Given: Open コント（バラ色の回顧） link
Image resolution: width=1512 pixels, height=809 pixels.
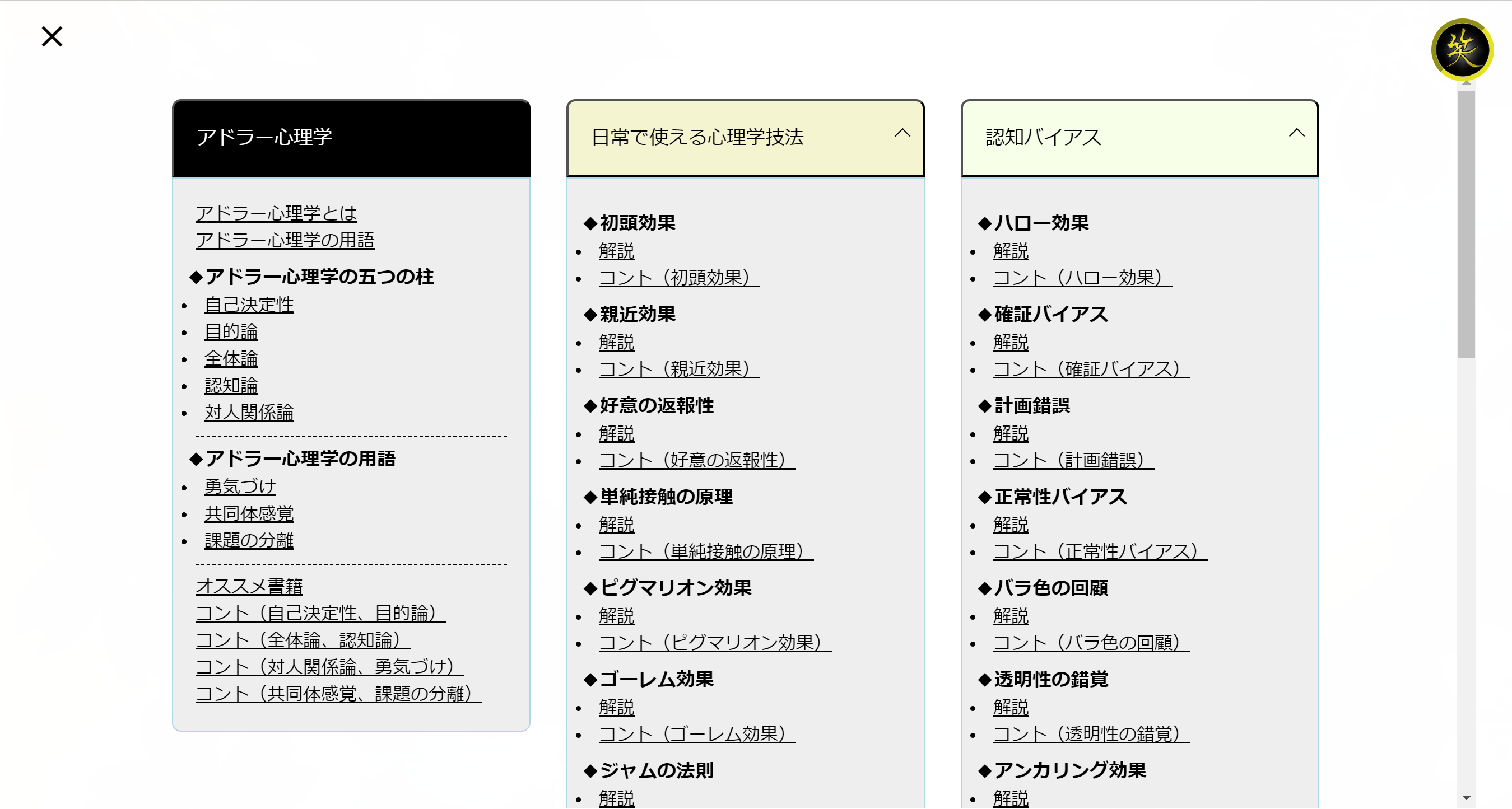Looking at the screenshot, I should click(1091, 643).
